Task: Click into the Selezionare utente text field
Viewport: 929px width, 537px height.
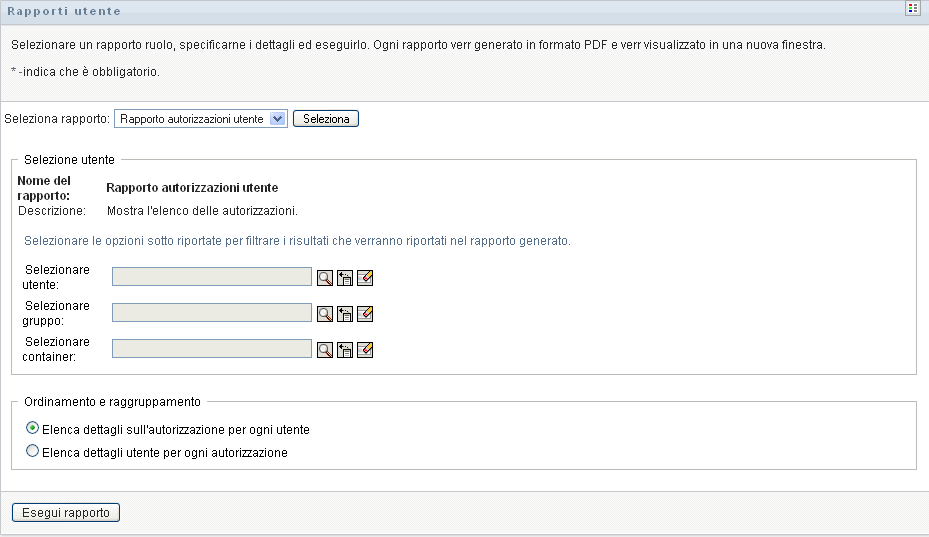Action: click(x=212, y=277)
